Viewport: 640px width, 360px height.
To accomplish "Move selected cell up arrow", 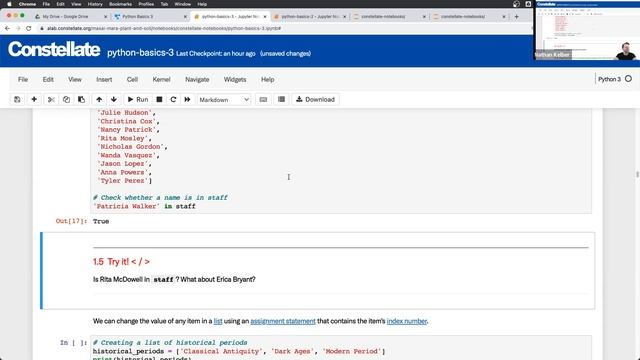I will pos(99,99).
